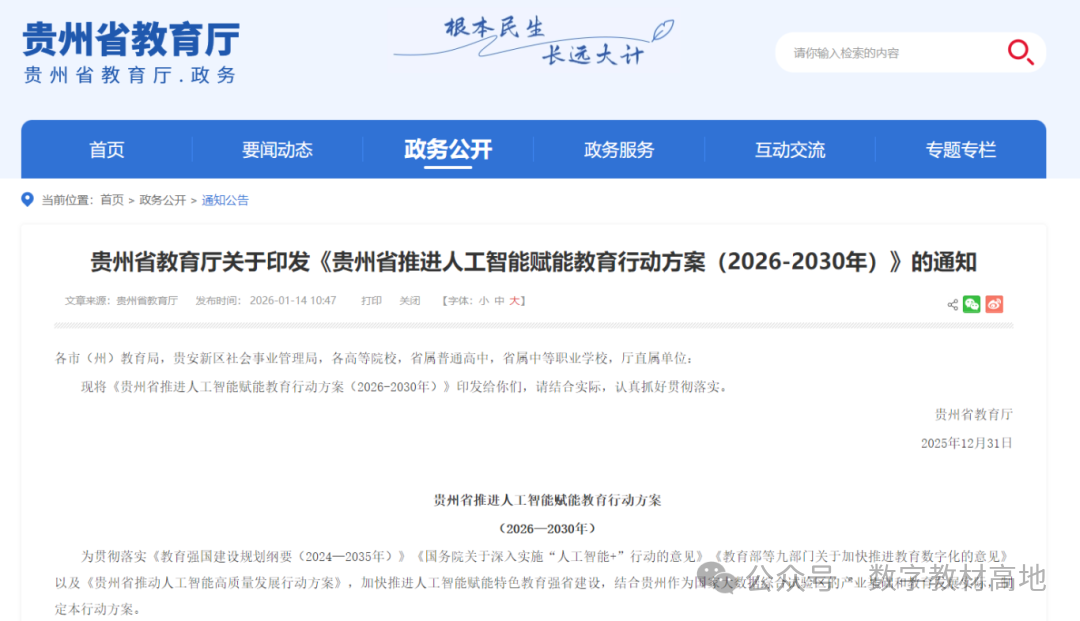This screenshot has height=621, width=1080.
Task: Open the 政务公开 breadcrumb link
Action: pos(163,200)
